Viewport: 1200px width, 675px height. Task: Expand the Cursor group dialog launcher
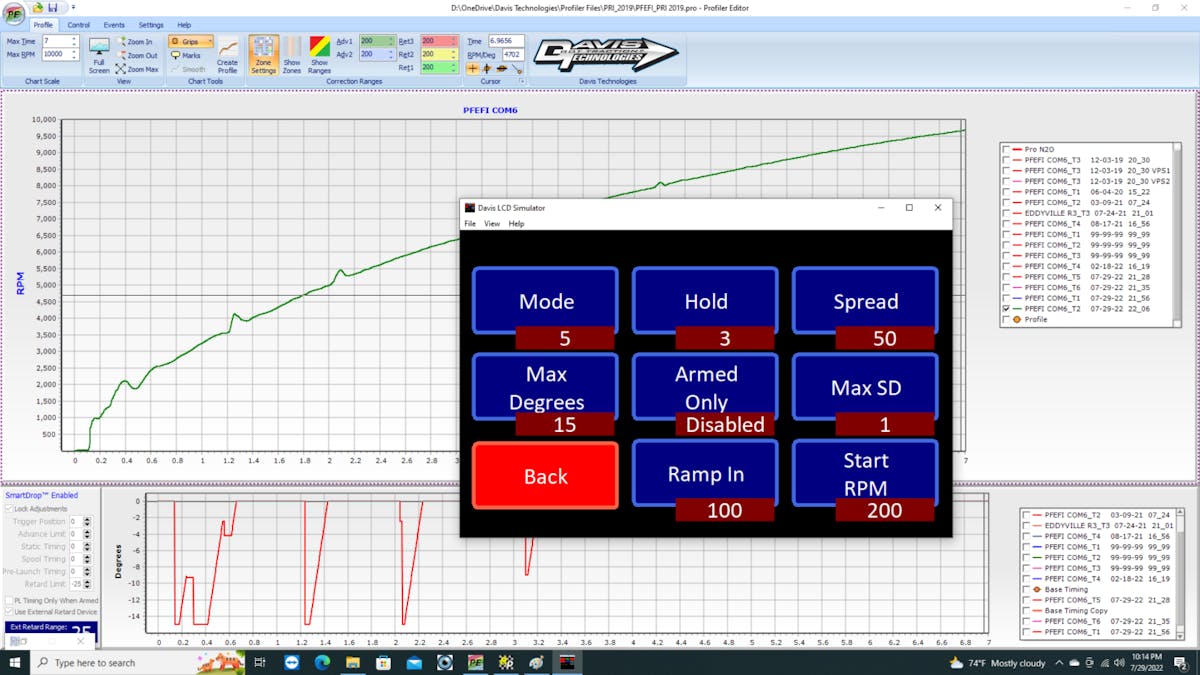[522, 81]
